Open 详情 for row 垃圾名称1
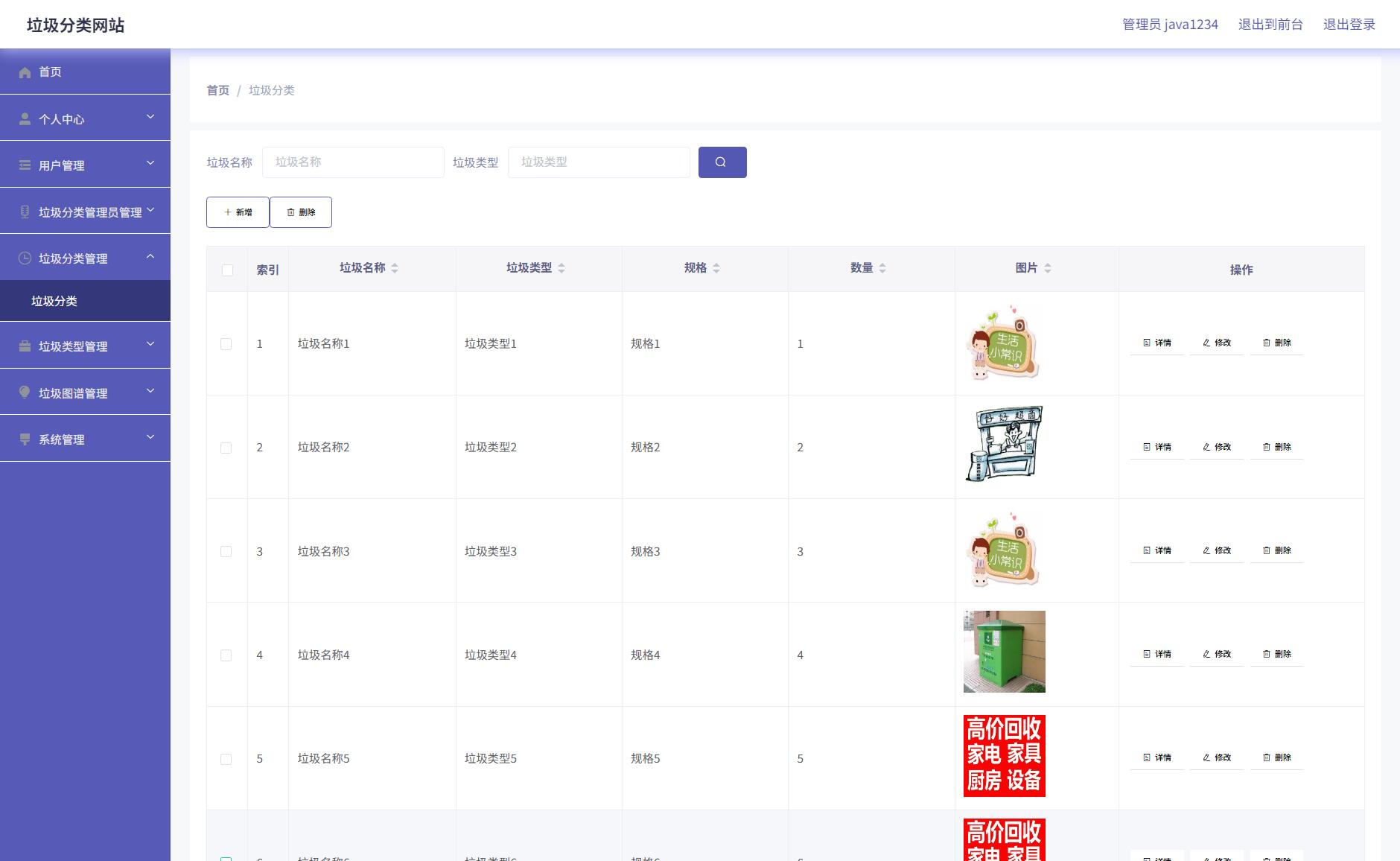Screen dimensions: 1400x861 click(x=1157, y=343)
